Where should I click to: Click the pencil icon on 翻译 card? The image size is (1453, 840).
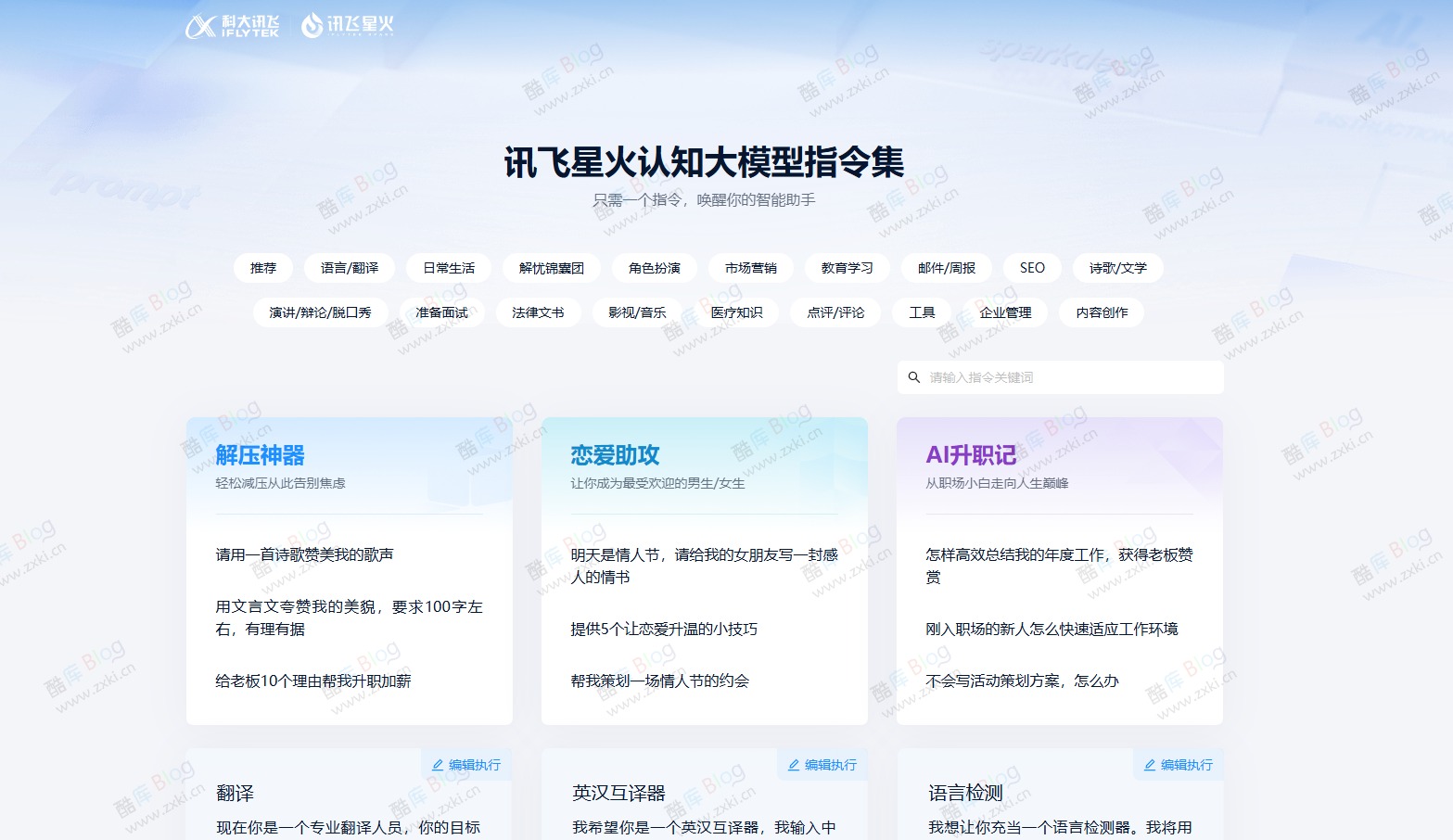click(437, 764)
